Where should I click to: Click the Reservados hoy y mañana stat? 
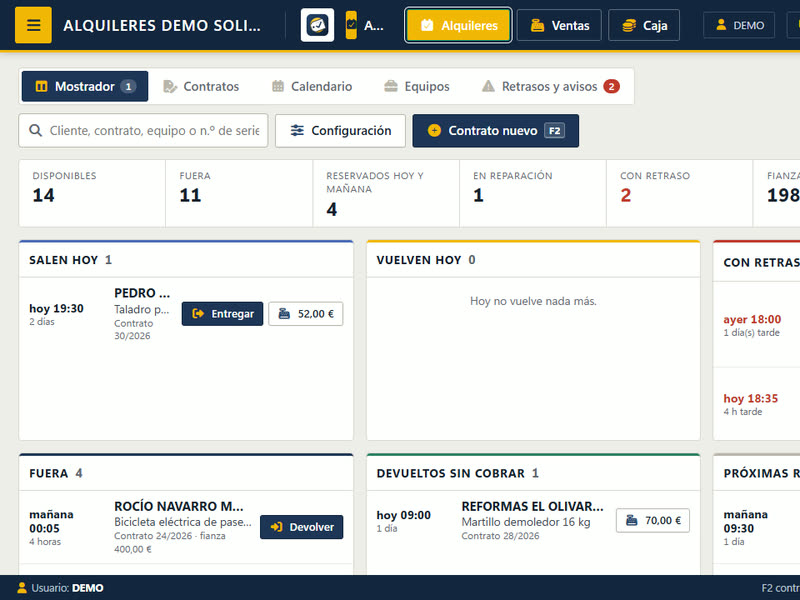386,193
